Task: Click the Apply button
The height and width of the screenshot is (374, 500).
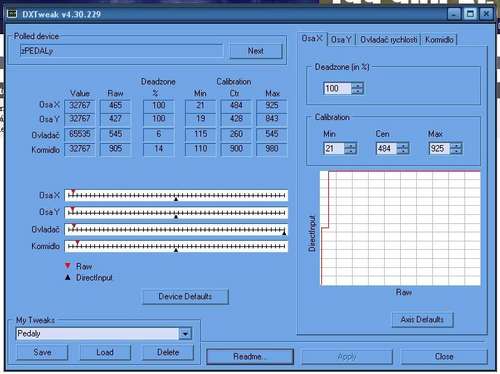Action: [x=347, y=357]
